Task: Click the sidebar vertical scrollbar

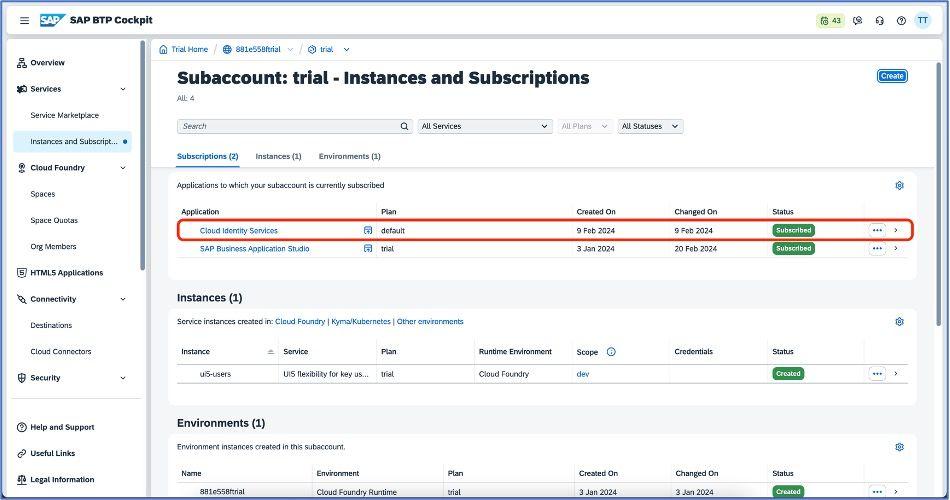Action: click(143, 155)
